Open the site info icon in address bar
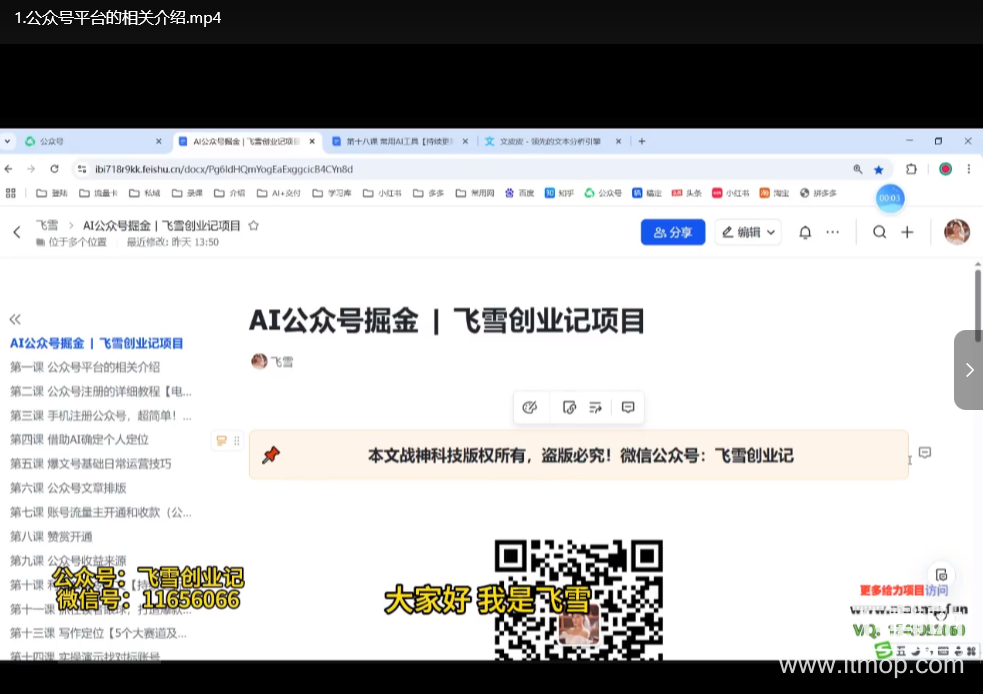Viewport: 983px width, 694px height. [81, 169]
